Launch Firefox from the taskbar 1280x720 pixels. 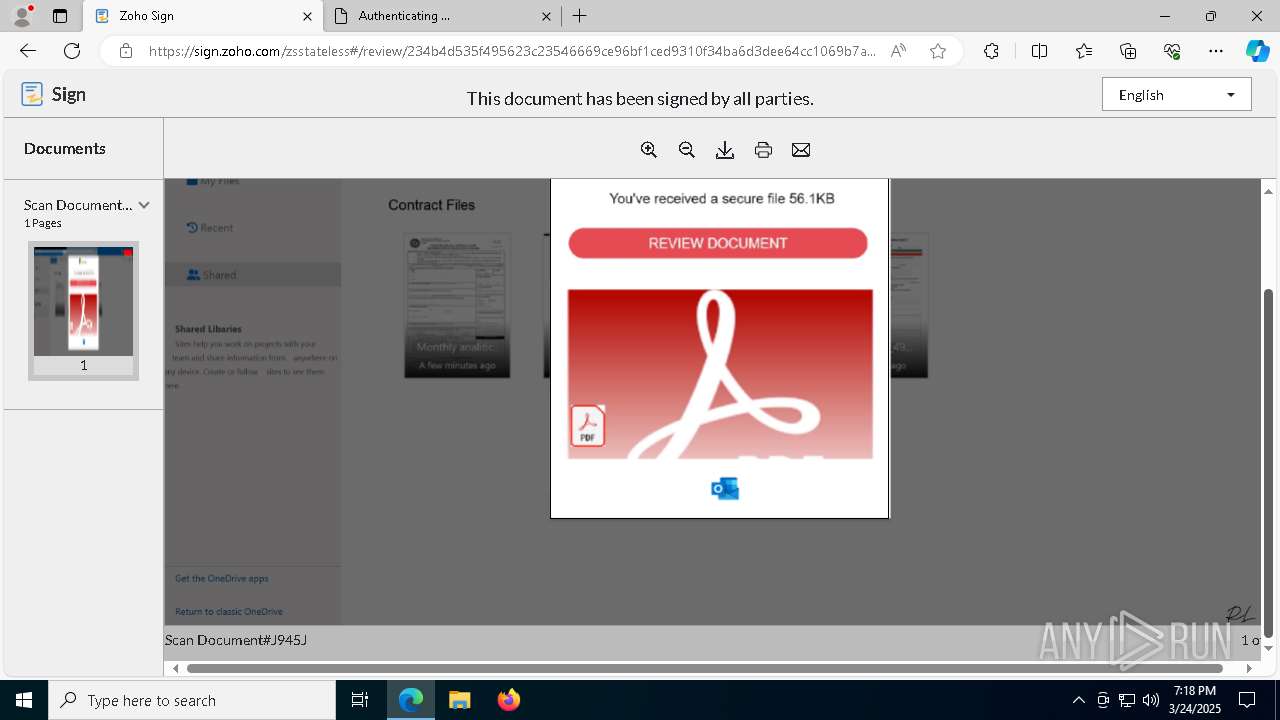click(509, 700)
